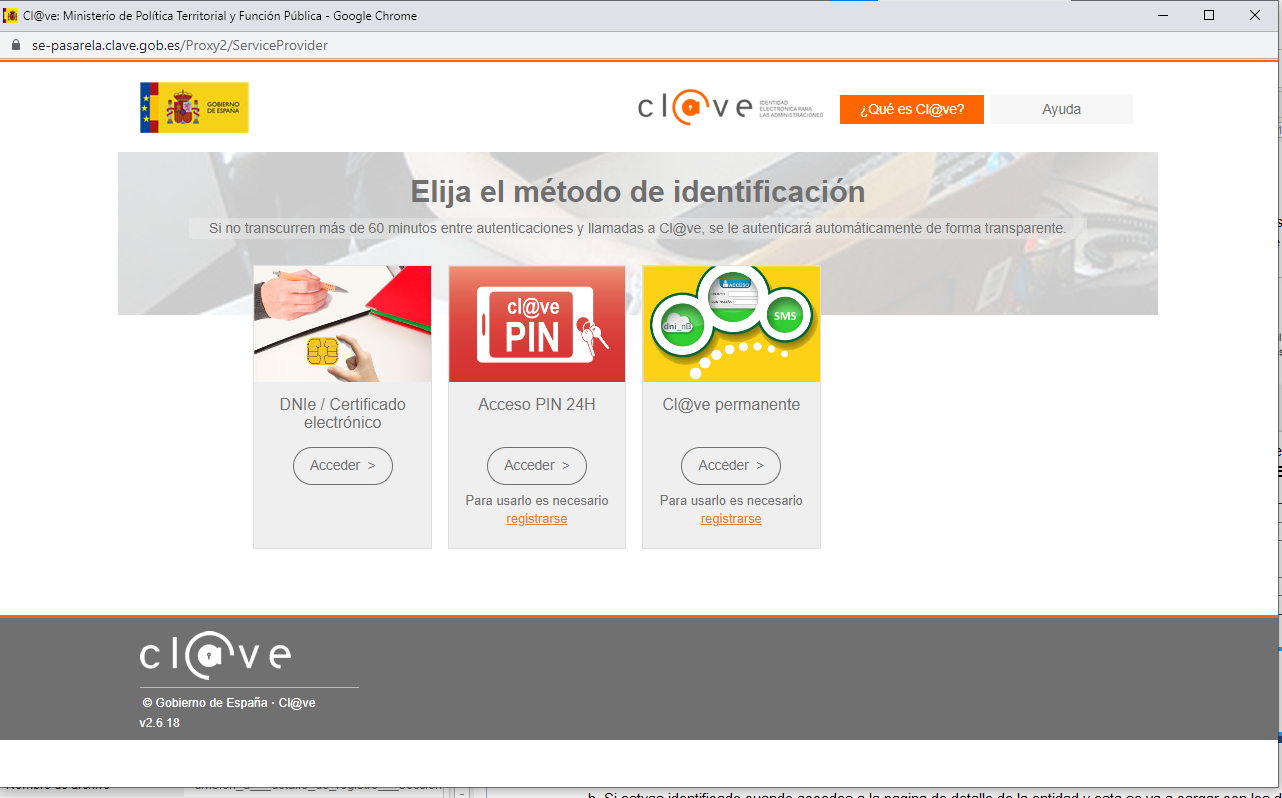This screenshot has width=1282, height=798.
Task: Click the Cl@ve logo in the header
Action: pos(731,108)
